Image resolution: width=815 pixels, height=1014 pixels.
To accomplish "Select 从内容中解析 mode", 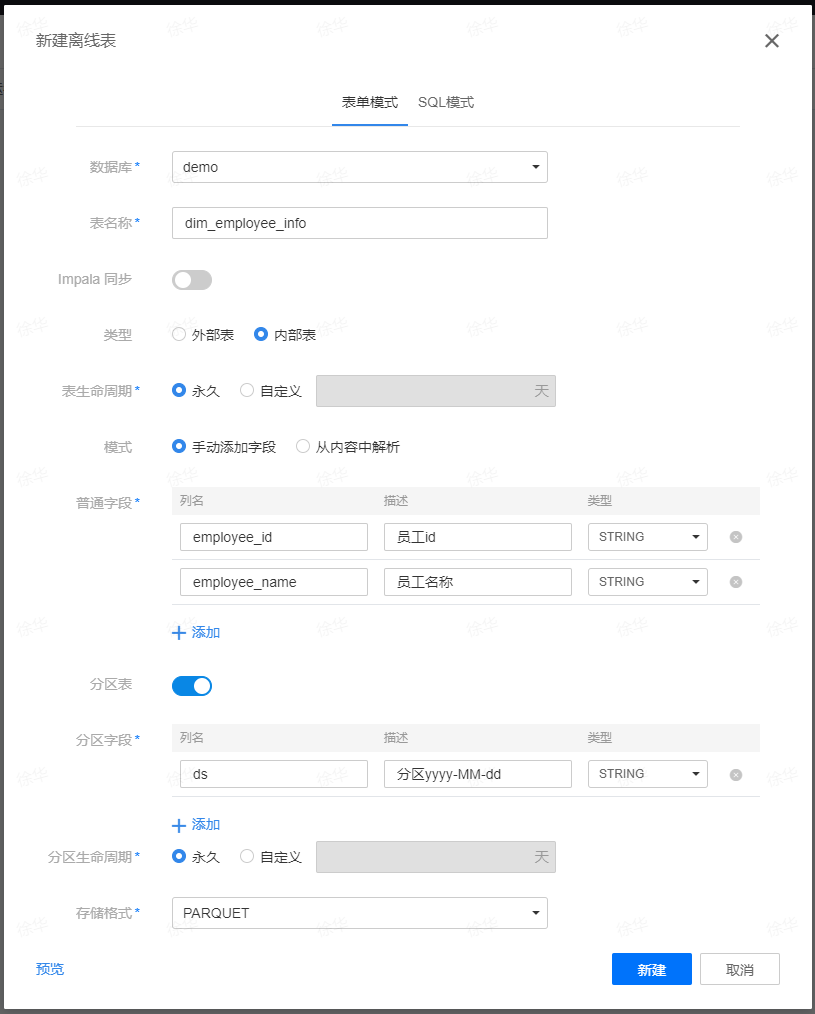I will 348,447.
